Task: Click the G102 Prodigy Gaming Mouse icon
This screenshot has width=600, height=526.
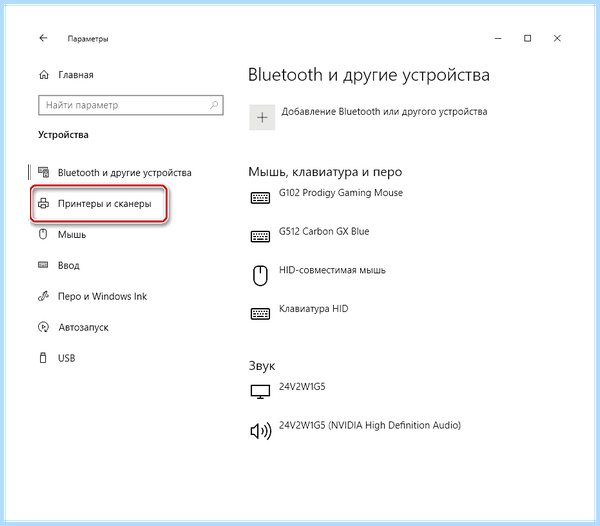Action: click(260, 198)
